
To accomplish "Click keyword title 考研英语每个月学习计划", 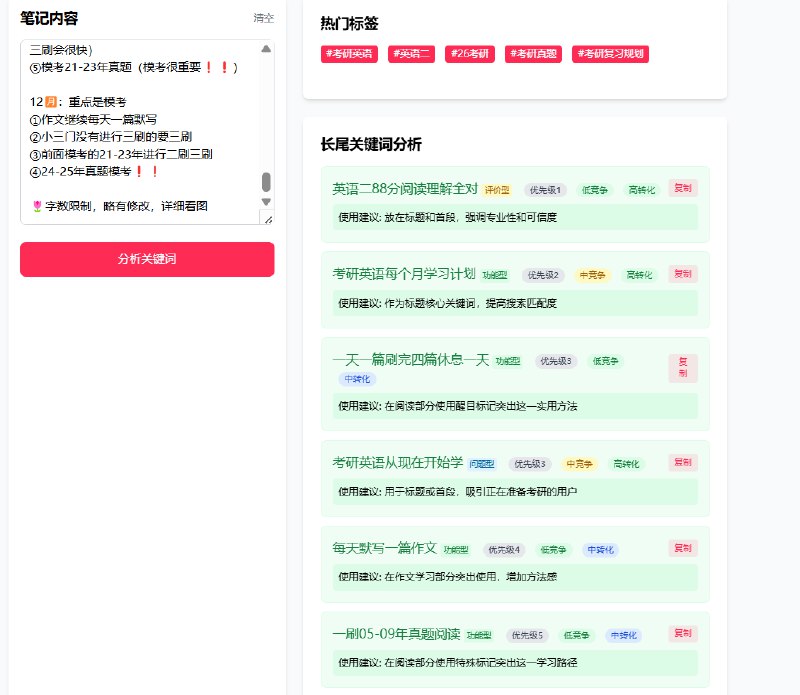I will (404, 274).
